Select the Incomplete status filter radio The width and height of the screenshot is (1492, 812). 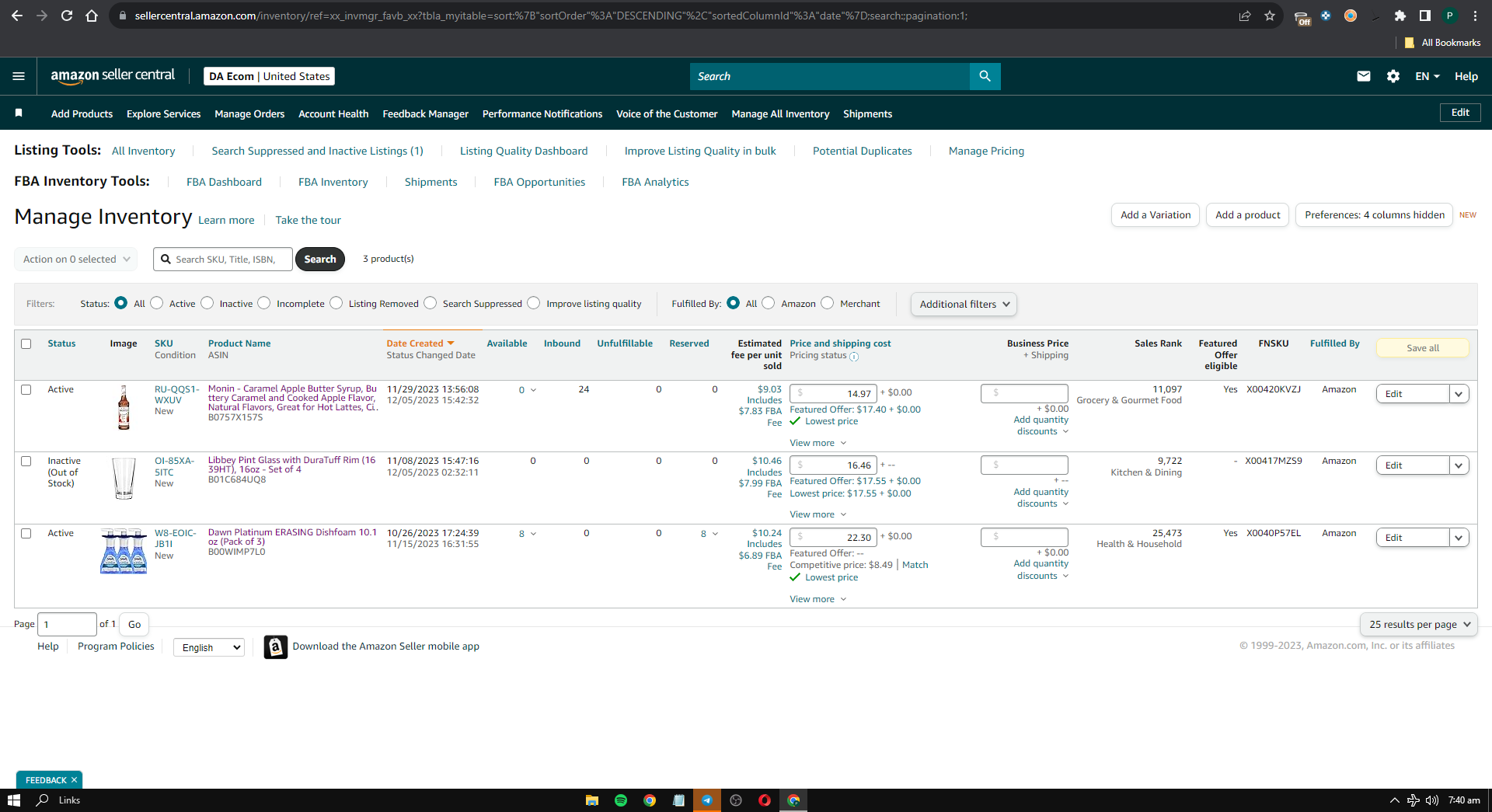click(x=264, y=303)
